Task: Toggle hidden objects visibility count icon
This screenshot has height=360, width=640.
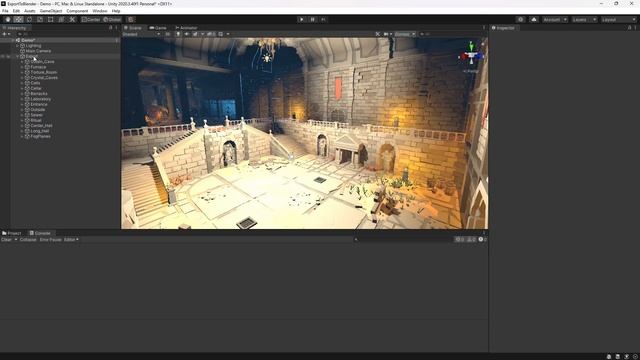Action: tap(211, 34)
